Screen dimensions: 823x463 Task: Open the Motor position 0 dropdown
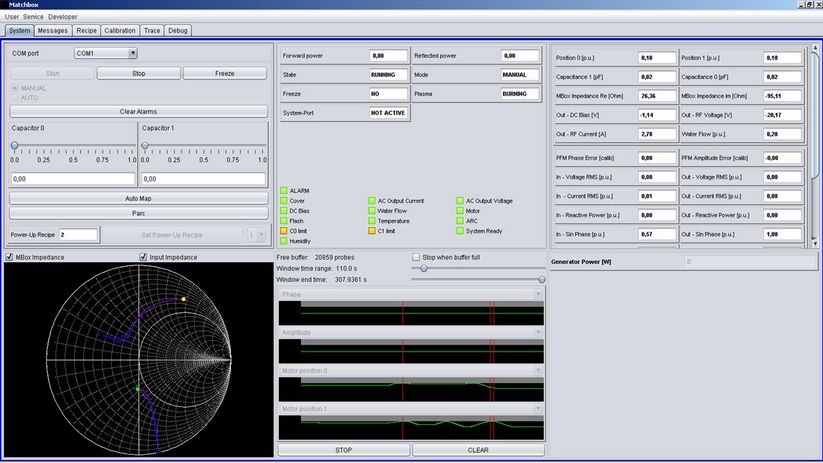point(538,371)
